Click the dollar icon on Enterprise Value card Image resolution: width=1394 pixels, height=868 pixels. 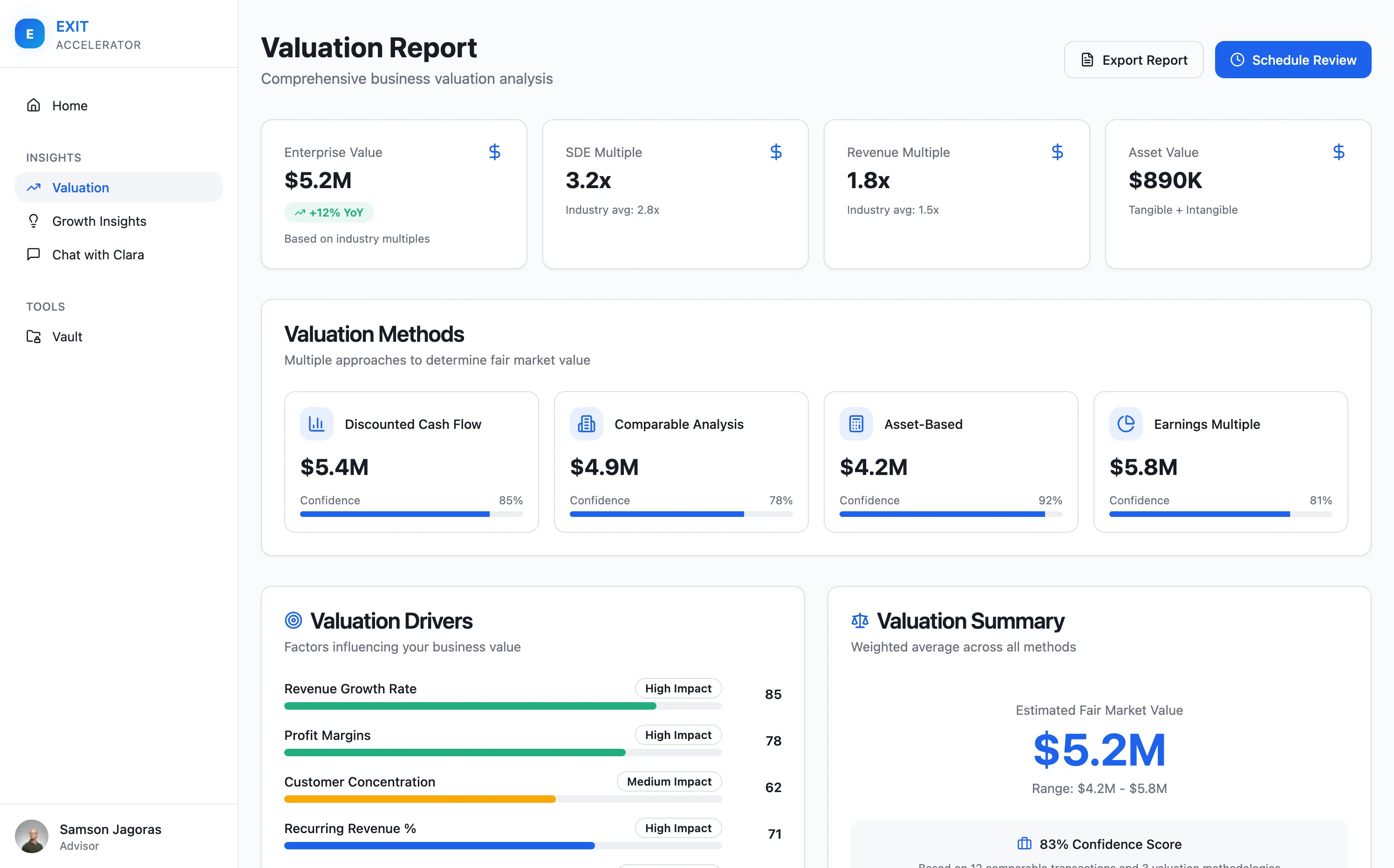(494, 152)
